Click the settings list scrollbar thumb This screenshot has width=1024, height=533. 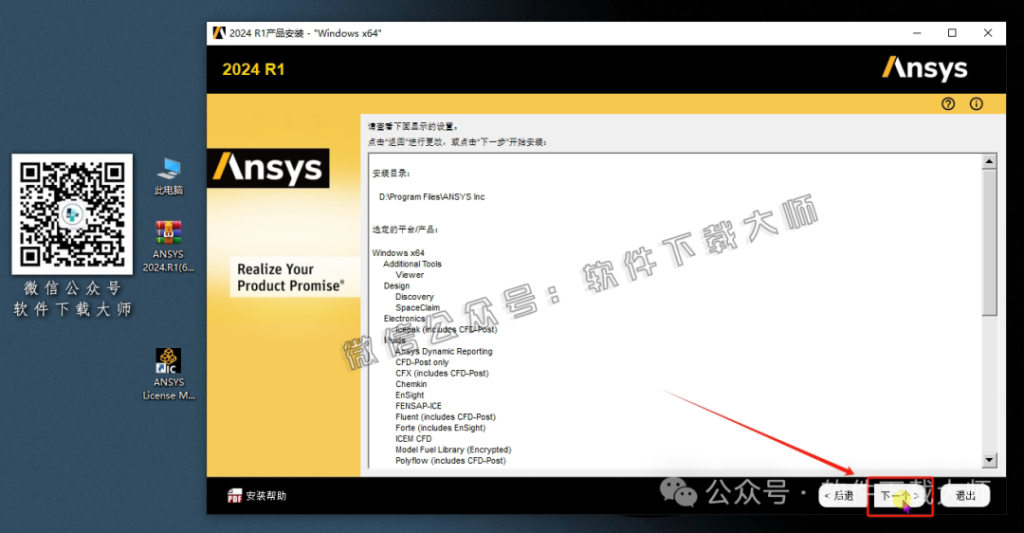pyautogui.click(x=989, y=242)
